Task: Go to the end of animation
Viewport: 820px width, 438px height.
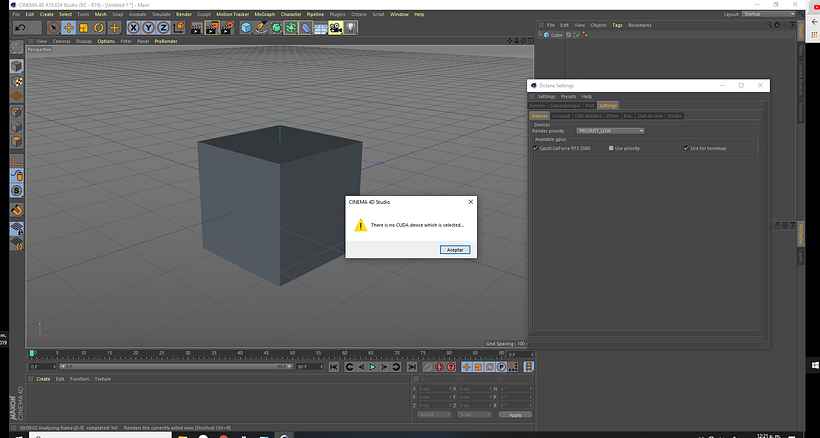Action: pos(412,367)
